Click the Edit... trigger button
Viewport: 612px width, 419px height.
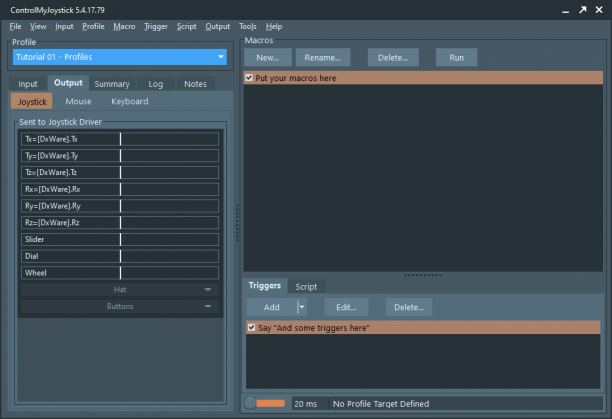tap(346, 307)
